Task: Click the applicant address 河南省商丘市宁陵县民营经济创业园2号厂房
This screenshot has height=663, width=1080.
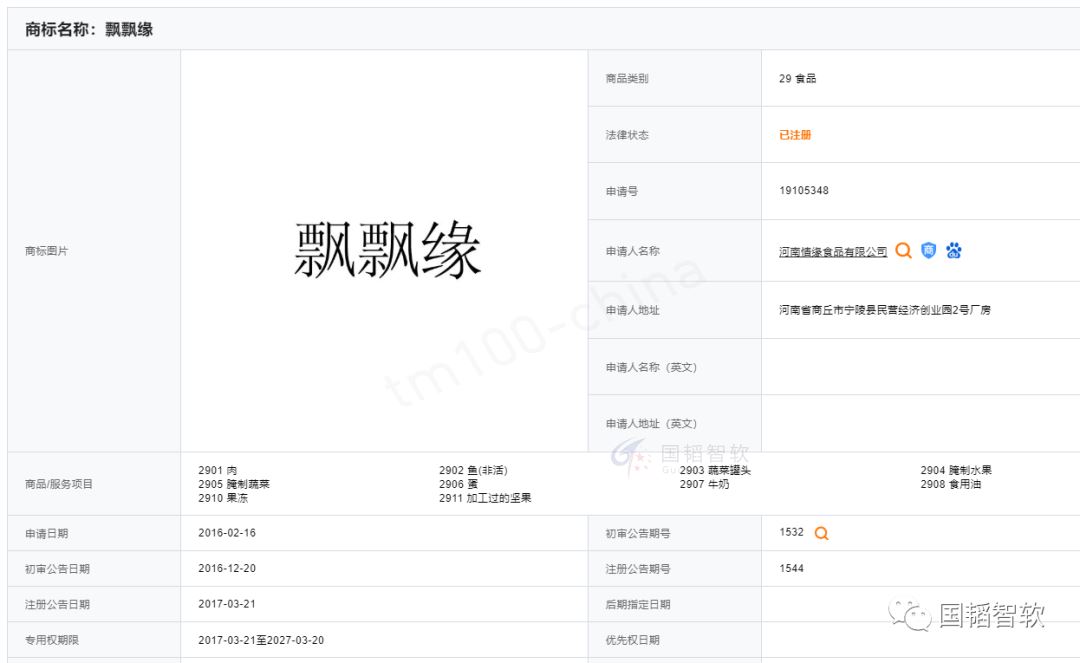Action: click(x=884, y=310)
